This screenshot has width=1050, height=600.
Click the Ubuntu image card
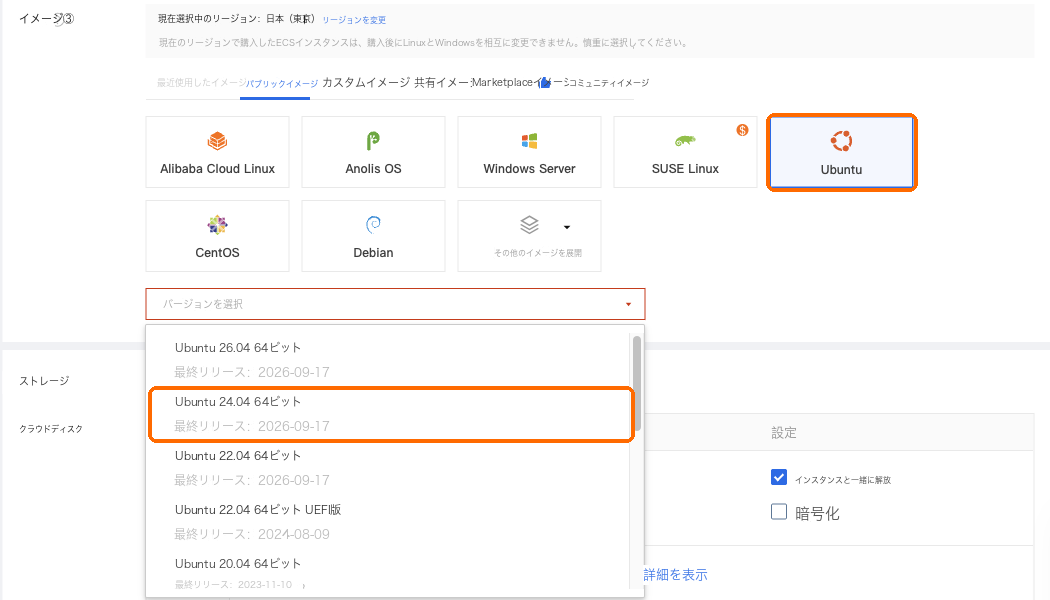tap(842, 153)
